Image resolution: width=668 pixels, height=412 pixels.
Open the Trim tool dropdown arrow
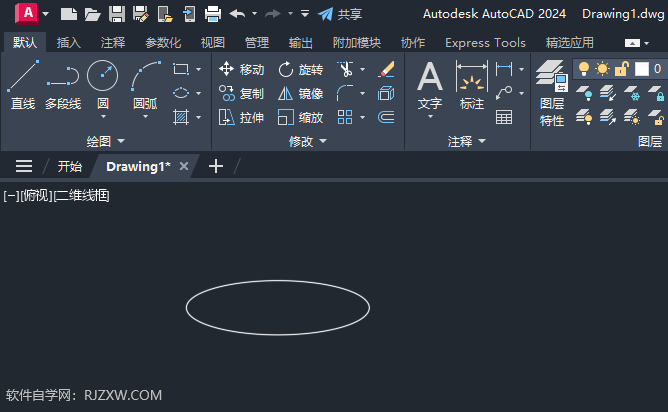(x=362, y=69)
